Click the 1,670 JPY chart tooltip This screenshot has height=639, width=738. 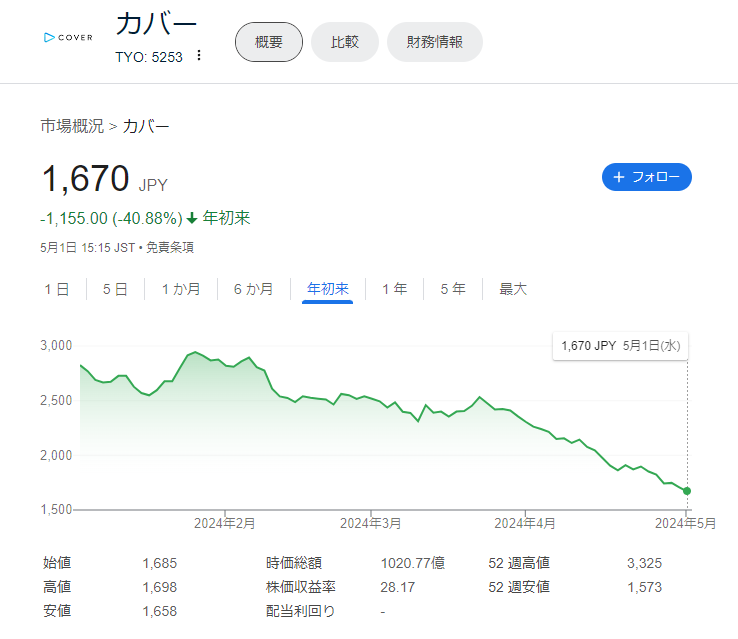[x=620, y=346]
